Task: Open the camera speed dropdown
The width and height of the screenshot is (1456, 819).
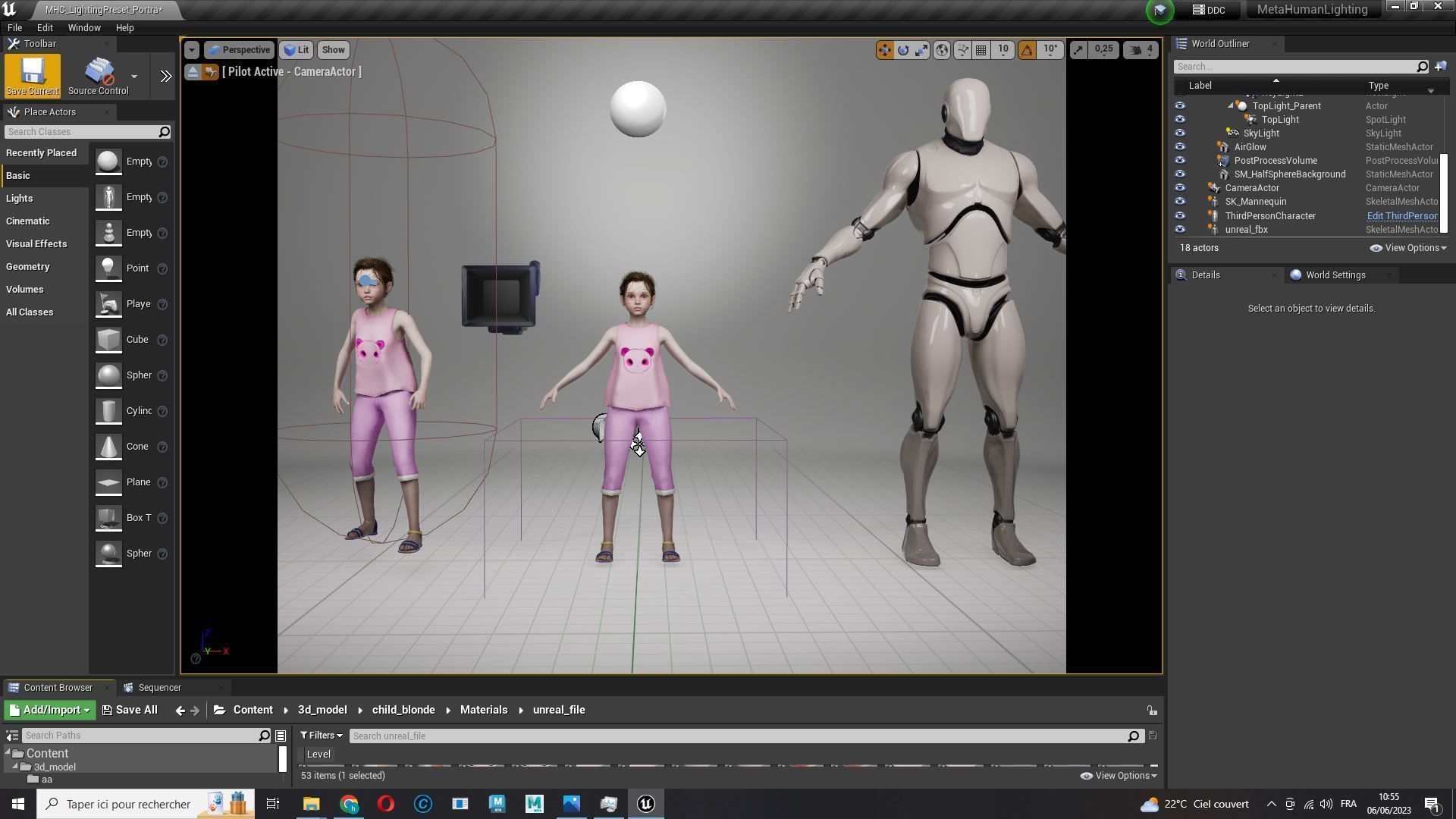Action: 1141,50
